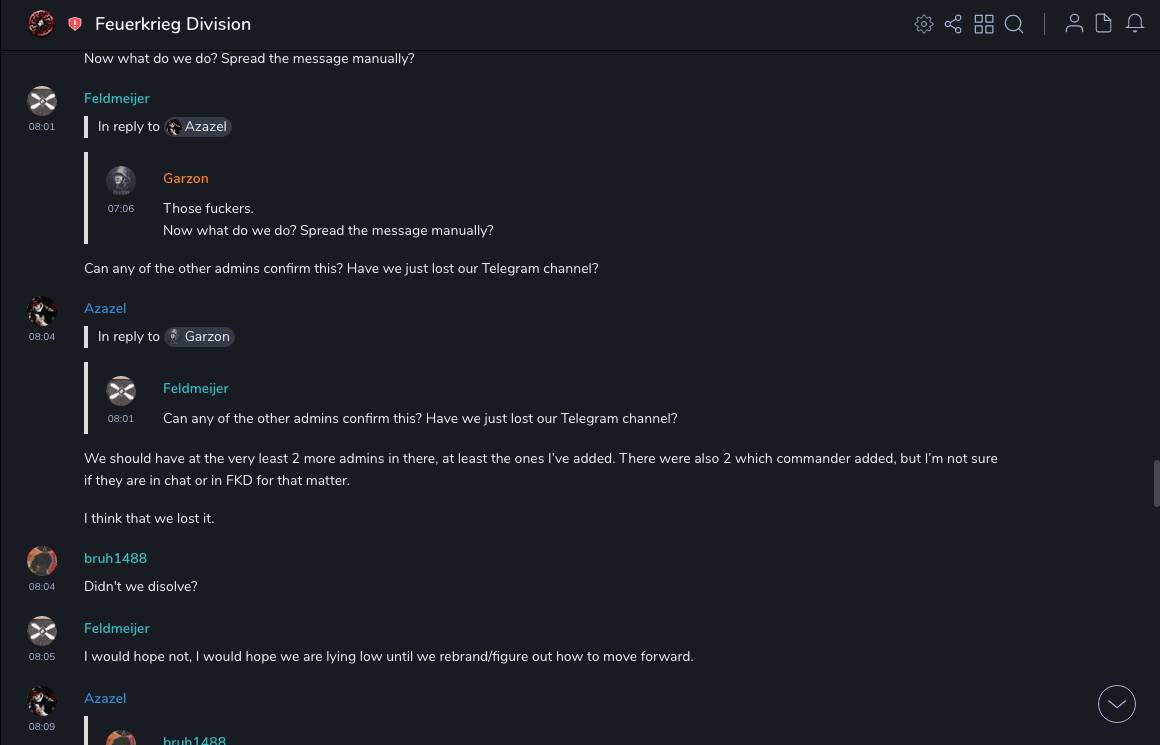1160x745 pixels.
Task: Jump to latest messages chevron button
Action: tap(1117, 704)
